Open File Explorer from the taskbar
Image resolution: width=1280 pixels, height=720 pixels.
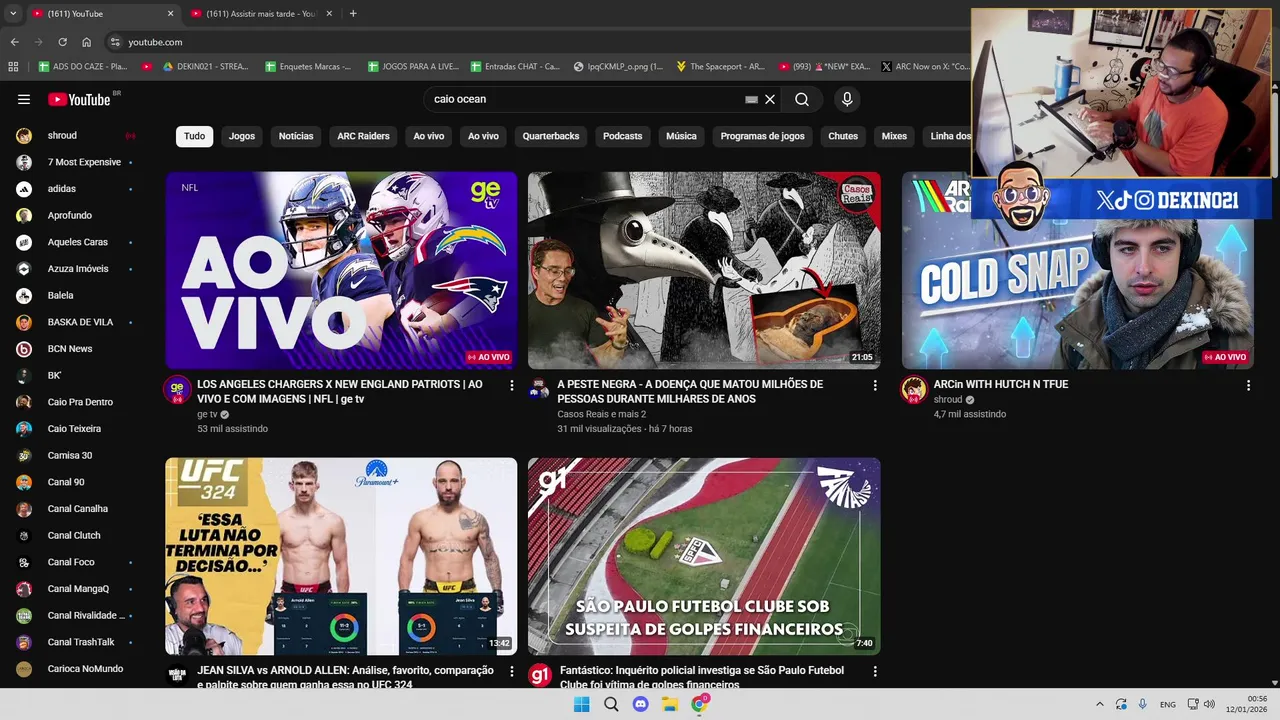click(x=670, y=704)
